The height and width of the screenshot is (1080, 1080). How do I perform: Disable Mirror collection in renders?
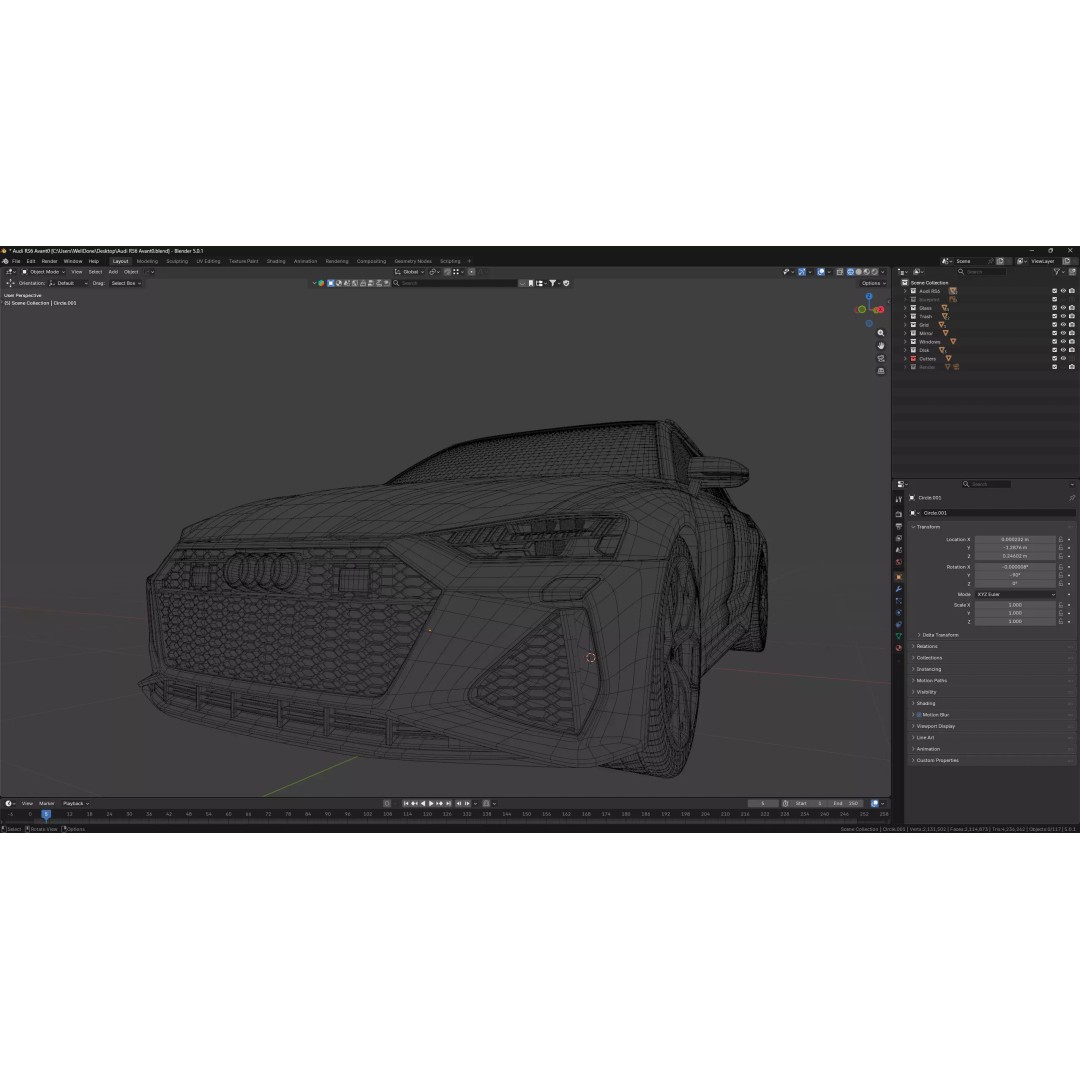click(x=1072, y=333)
